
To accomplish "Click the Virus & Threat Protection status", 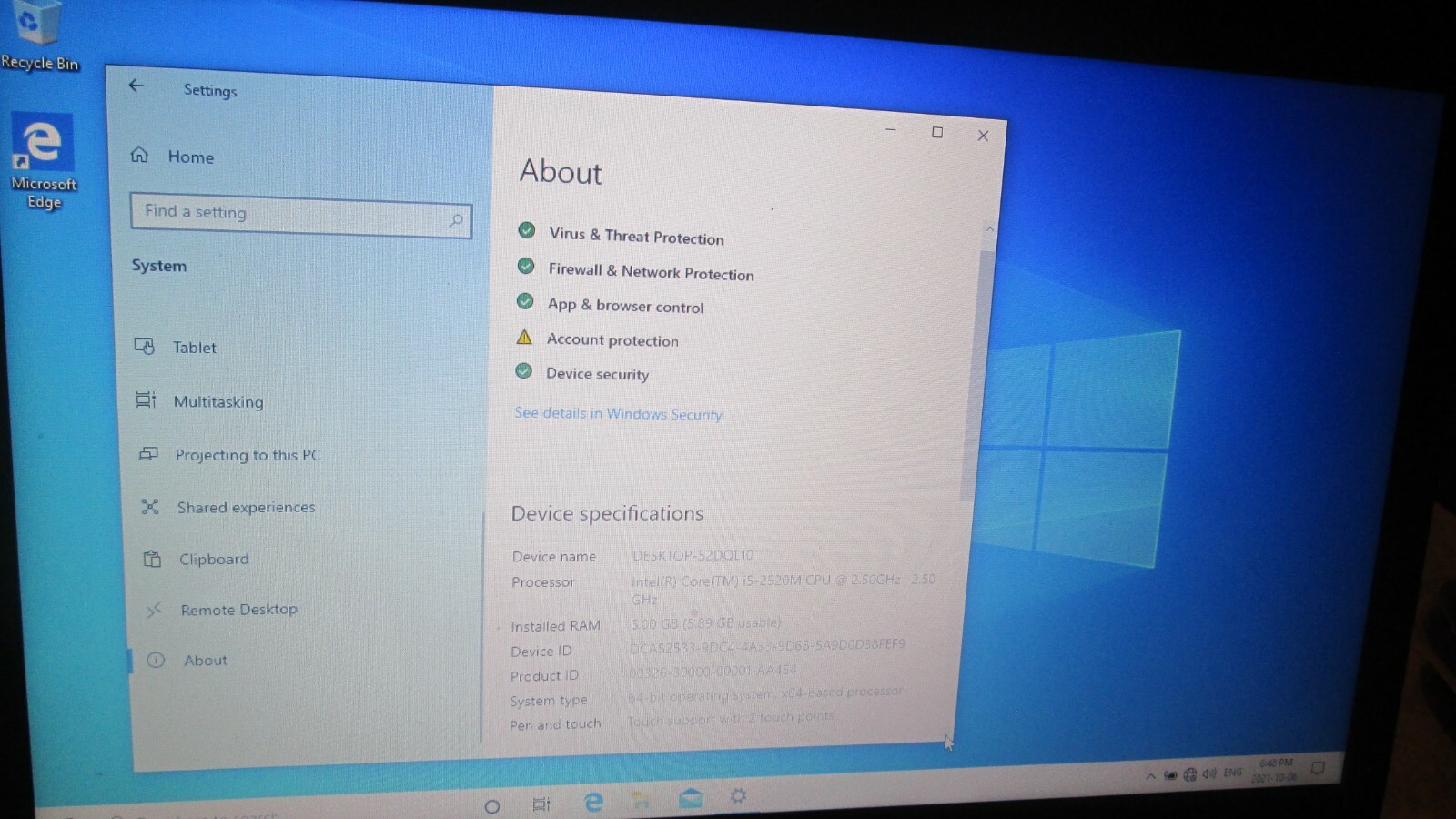I will tap(636, 236).
